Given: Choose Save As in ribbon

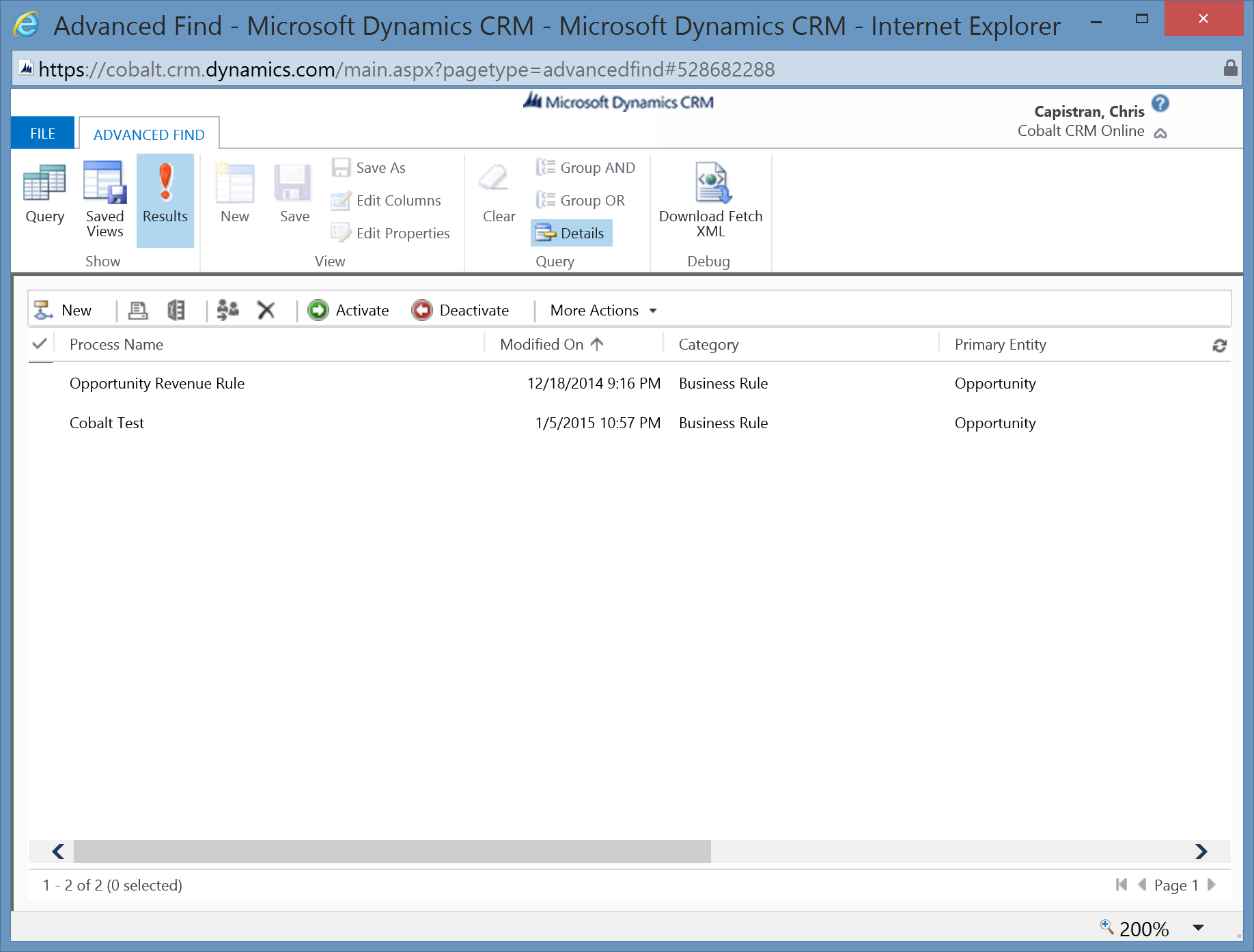Looking at the screenshot, I should pyautogui.click(x=369, y=167).
